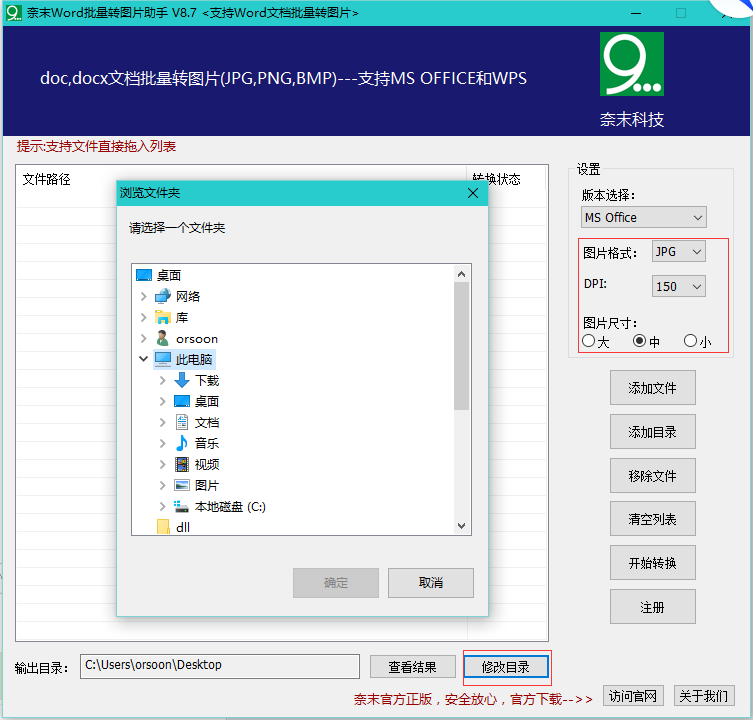This screenshot has width=753, height=720.
Task: Select small image size radio button
Action: 690,341
